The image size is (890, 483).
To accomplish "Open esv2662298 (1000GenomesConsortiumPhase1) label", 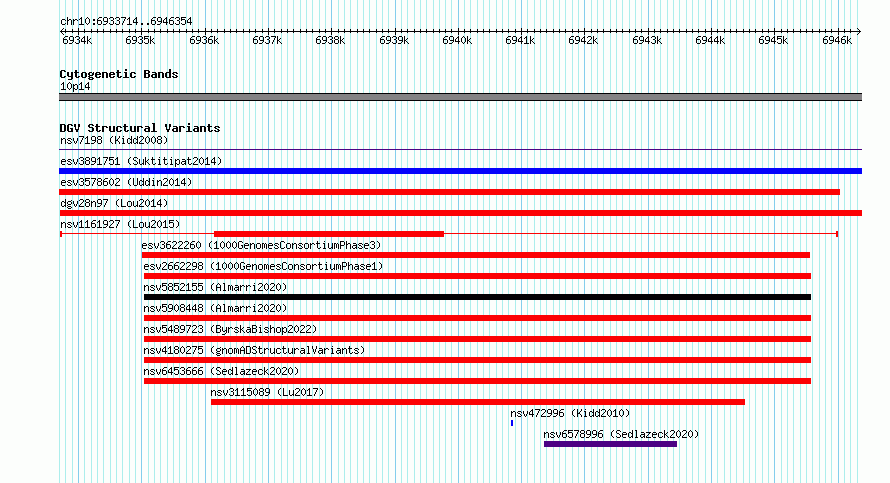I will coord(263,266).
